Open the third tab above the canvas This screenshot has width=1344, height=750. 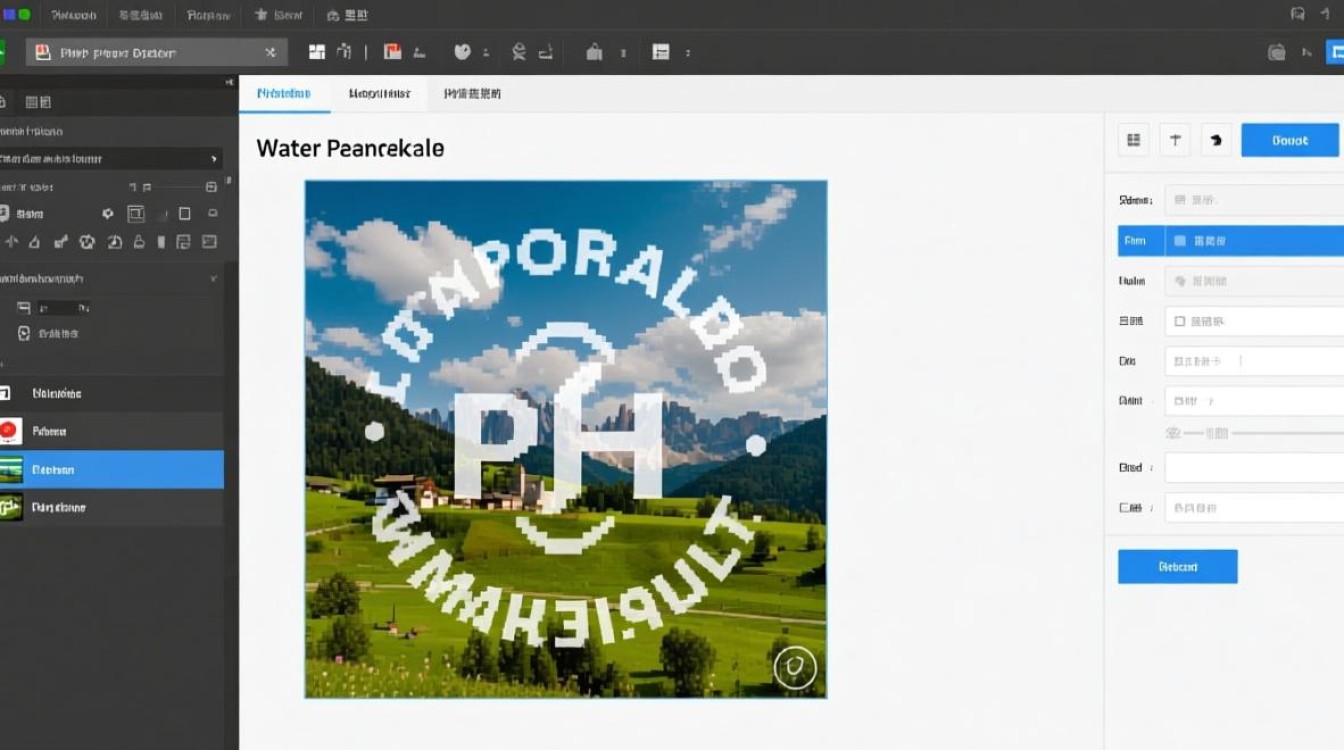472,94
